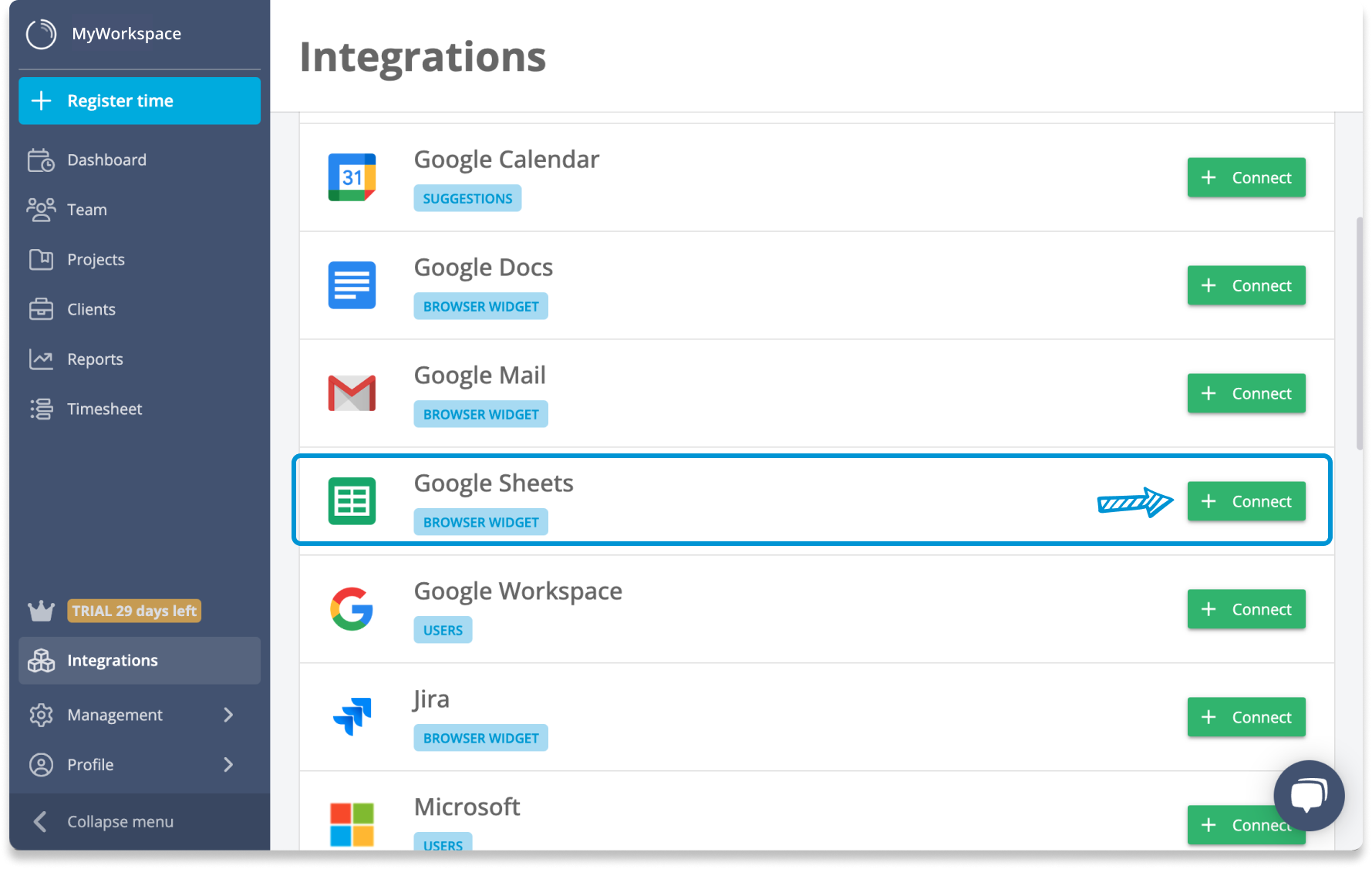
Task: Click the Jira title text
Action: 431,699
